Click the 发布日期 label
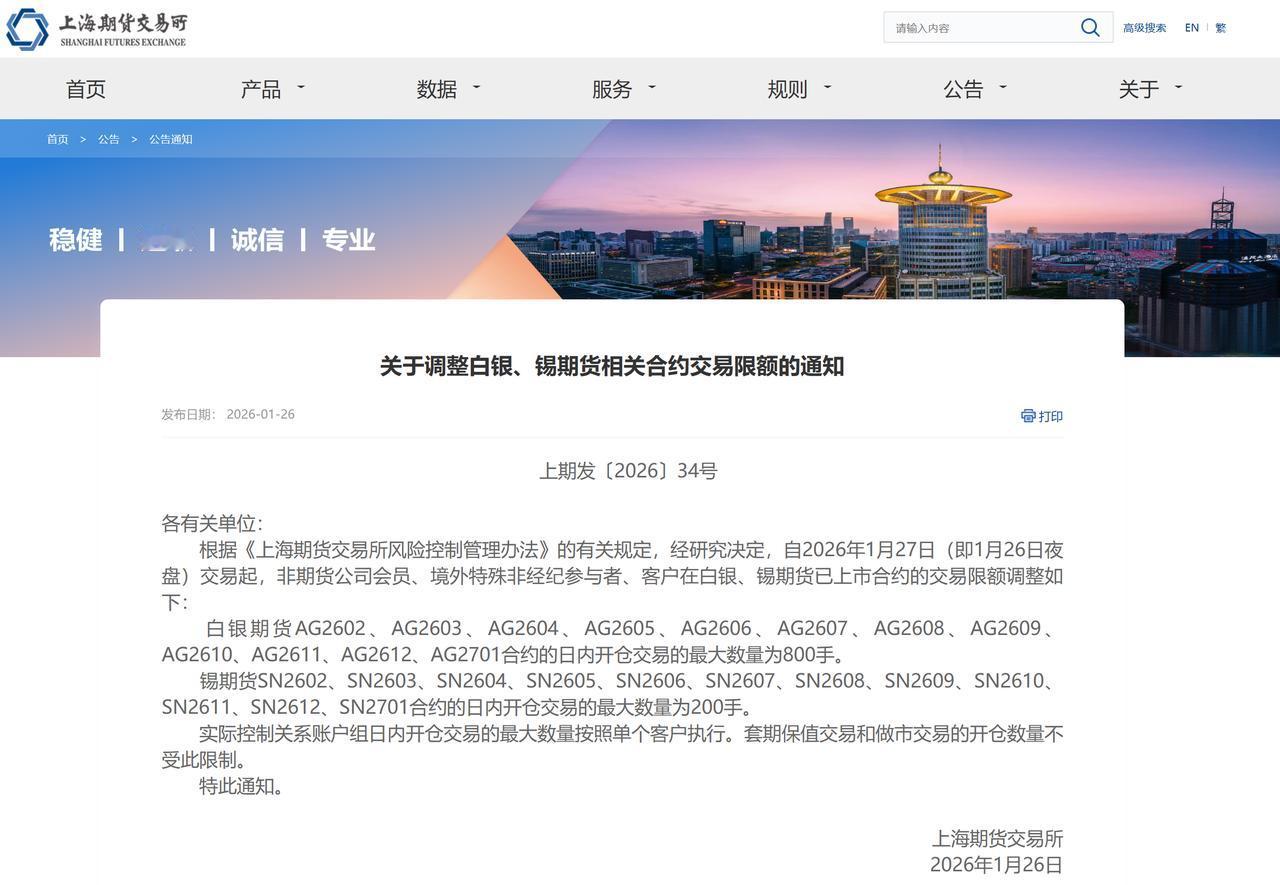 tap(189, 414)
